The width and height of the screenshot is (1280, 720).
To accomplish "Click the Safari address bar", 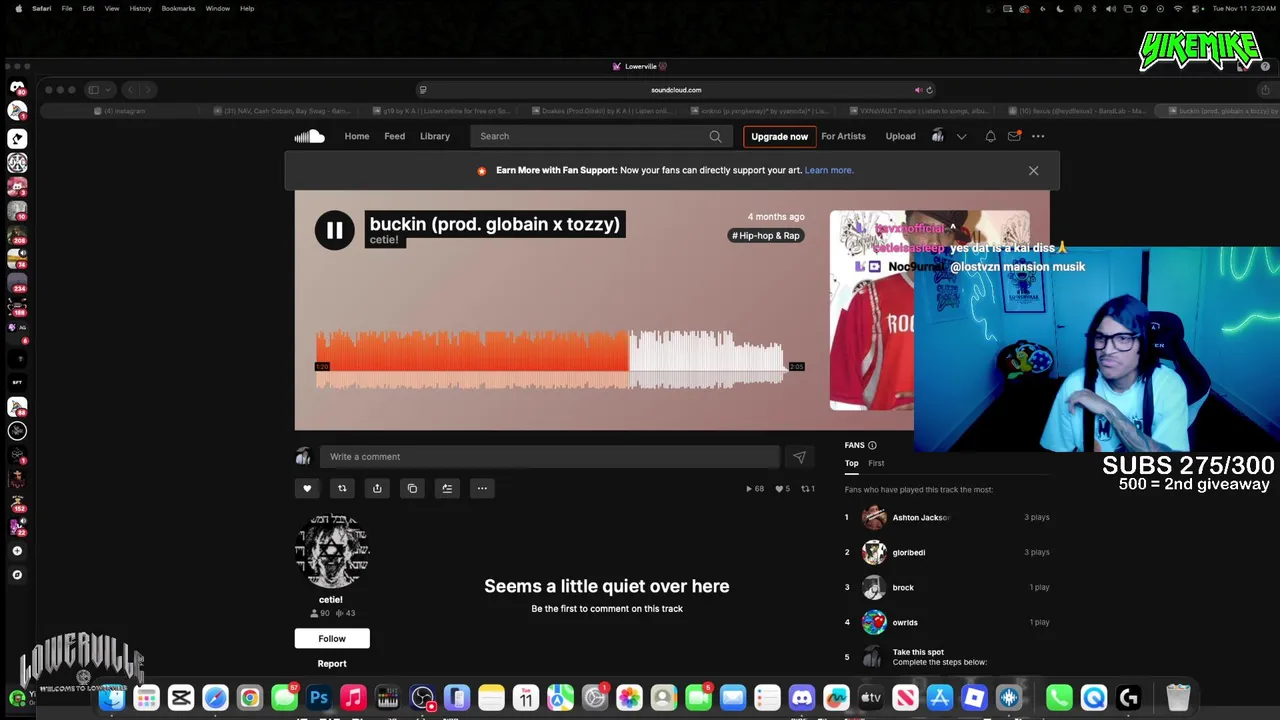I will (676, 90).
